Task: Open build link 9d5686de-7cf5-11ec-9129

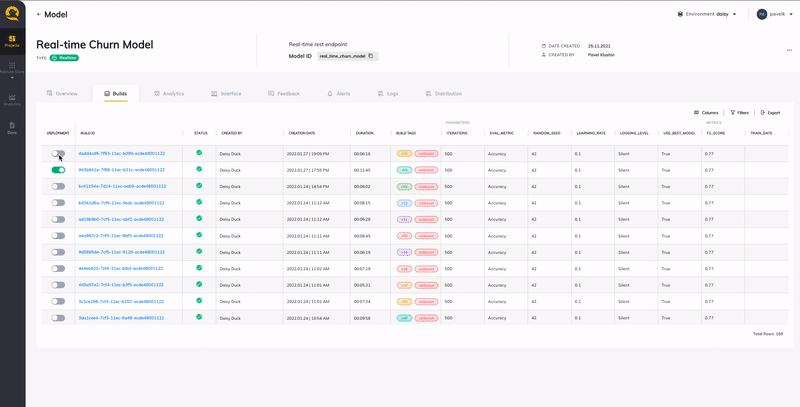Action: coord(121,252)
